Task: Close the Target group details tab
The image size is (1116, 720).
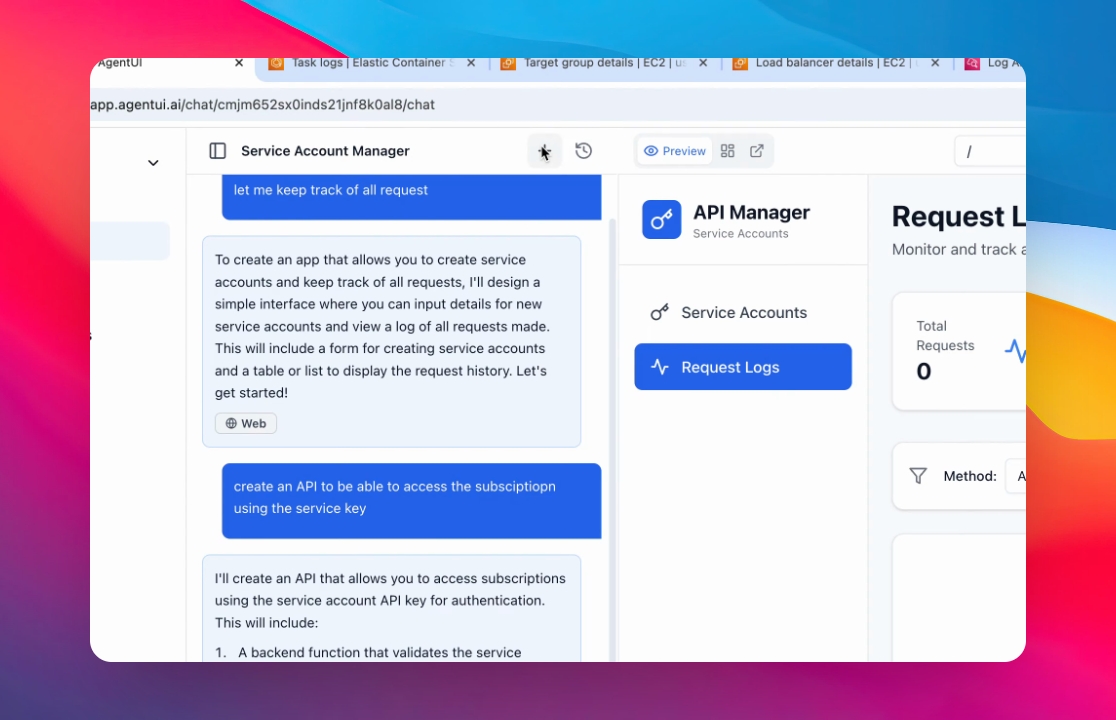Action: pos(703,63)
